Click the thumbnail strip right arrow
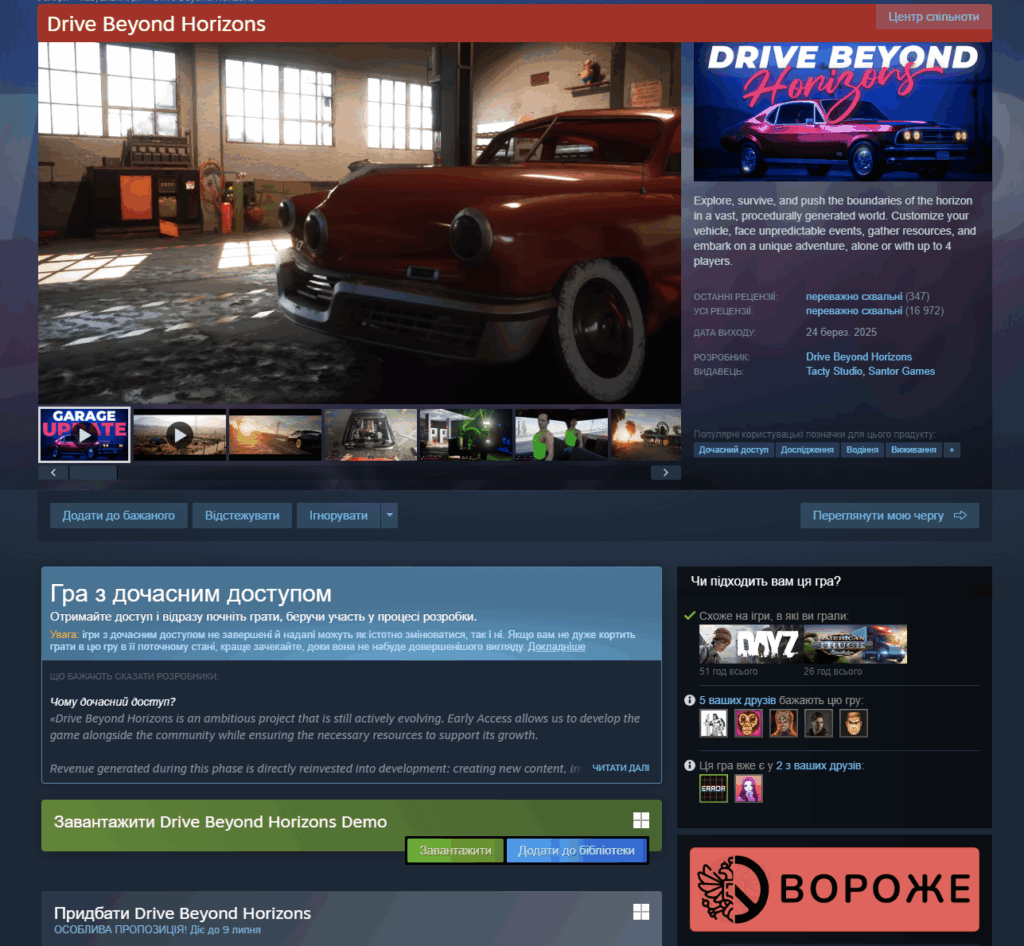This screenshot has height=946, width=1024. (665, 472)
